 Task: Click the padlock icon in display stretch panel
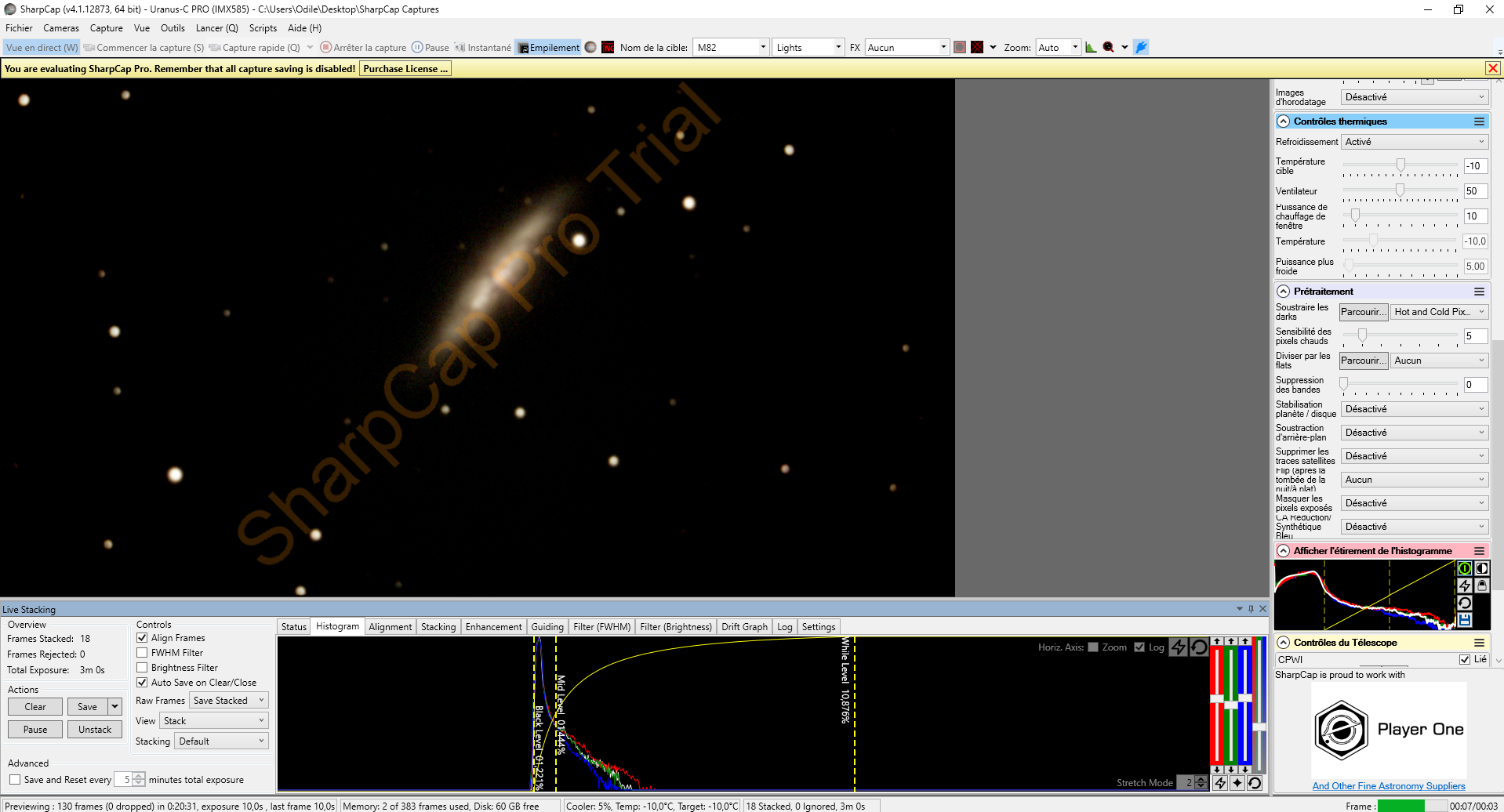pos(1481,585)
